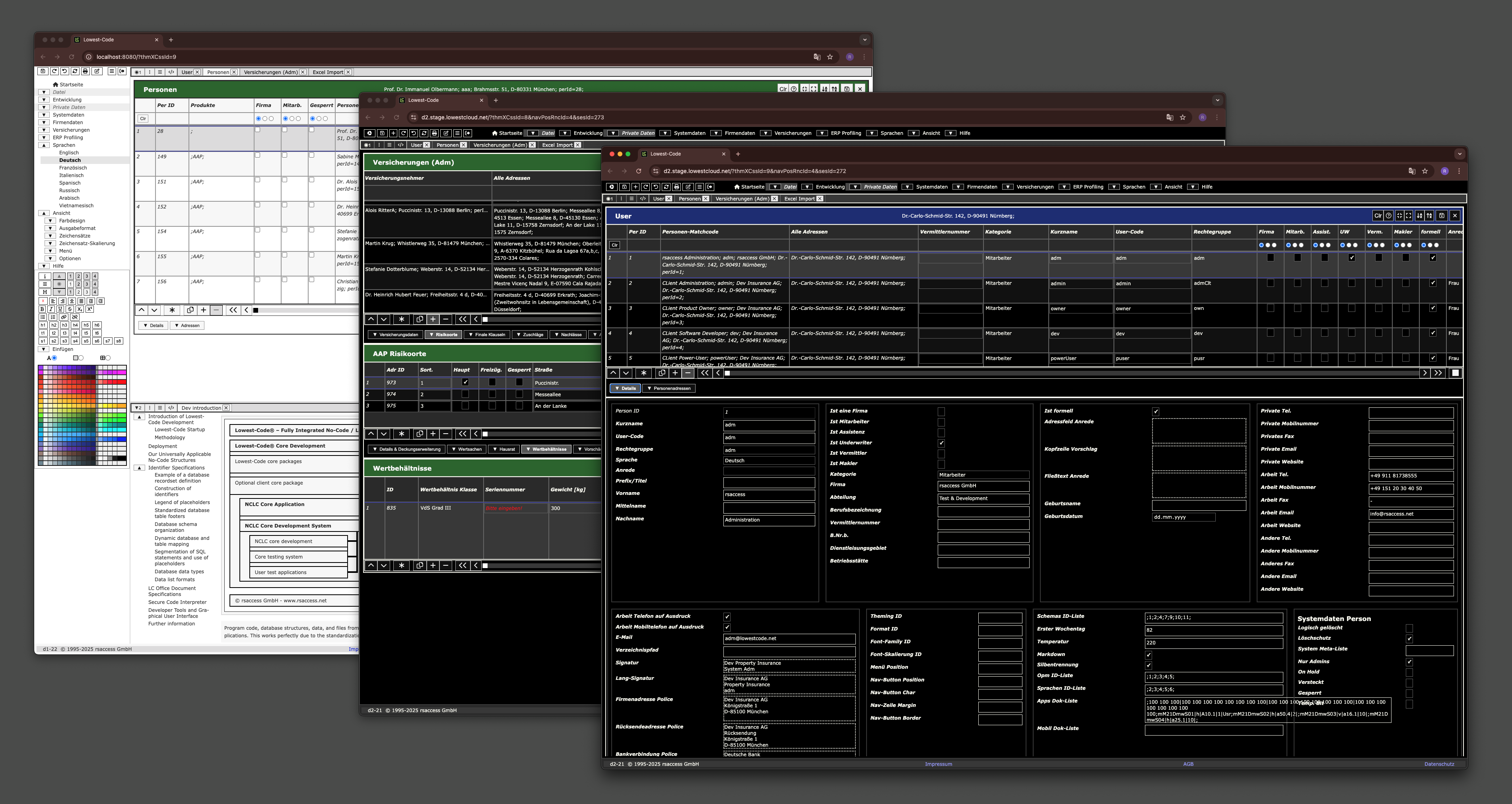This screenshot has width=1512, height=804.
Task: Click fullscreen expand icon in User panel header
Action: 1409,216
